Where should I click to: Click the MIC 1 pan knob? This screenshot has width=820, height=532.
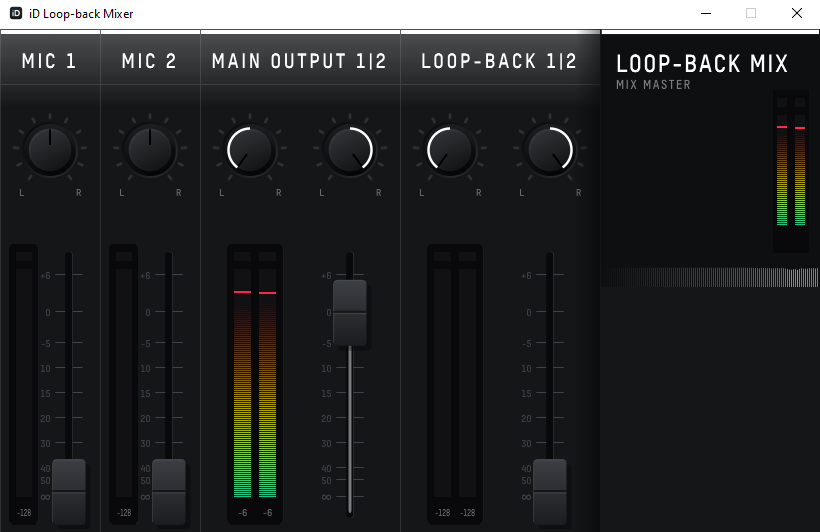coord(50,150)
